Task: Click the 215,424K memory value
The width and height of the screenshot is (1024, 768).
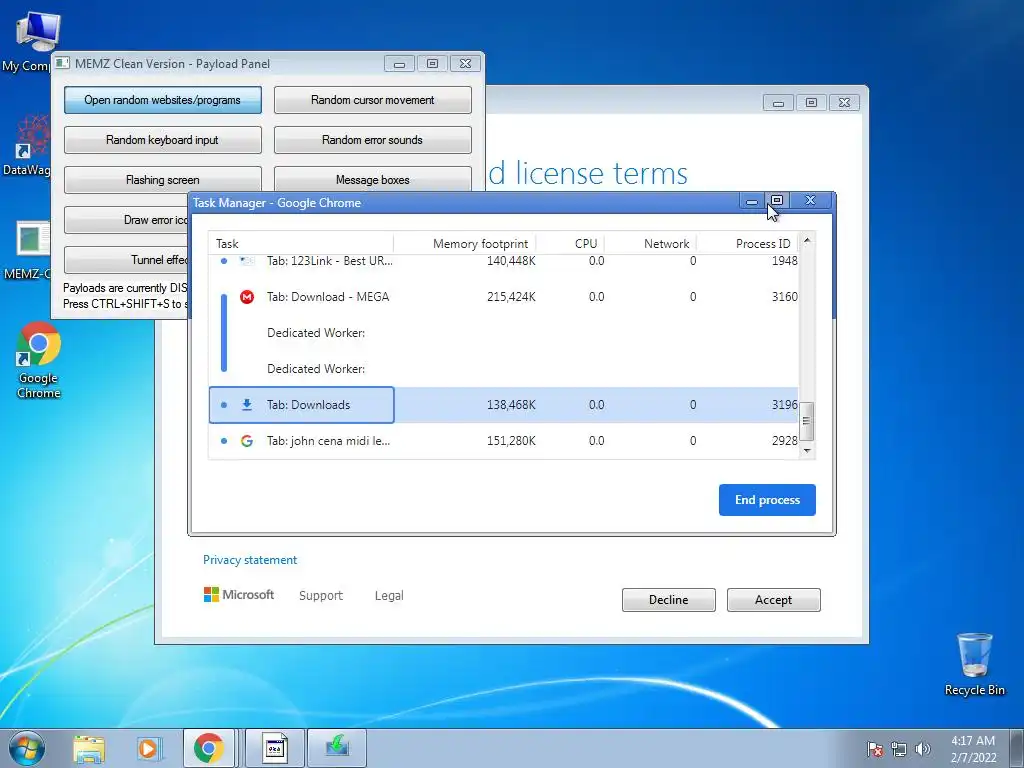Action: tap(511, 297)
